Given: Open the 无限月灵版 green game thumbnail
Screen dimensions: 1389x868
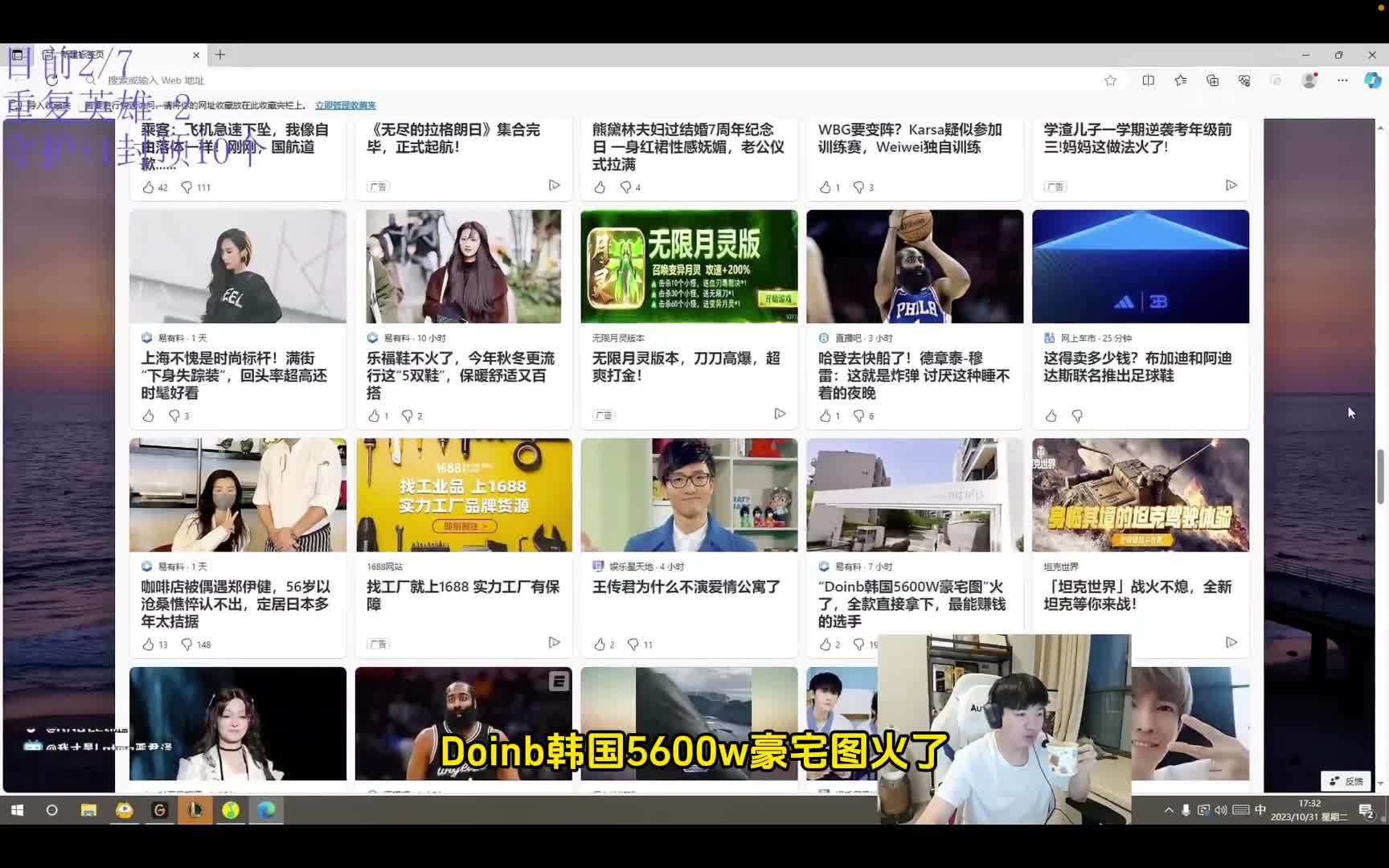Looking at the screenshot, I should pyautogui.click(x=689, y=267).
